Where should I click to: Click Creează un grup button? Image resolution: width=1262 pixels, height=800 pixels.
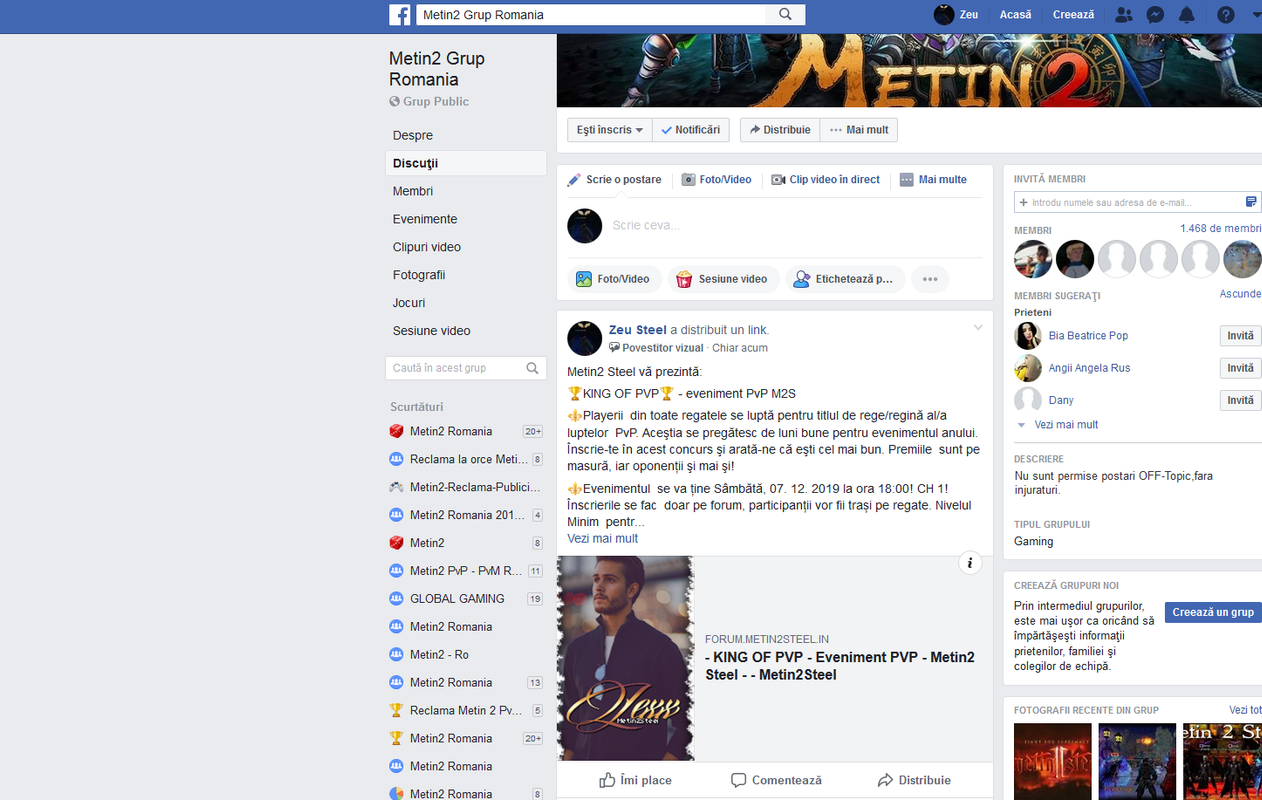(x=1213, y=612)
